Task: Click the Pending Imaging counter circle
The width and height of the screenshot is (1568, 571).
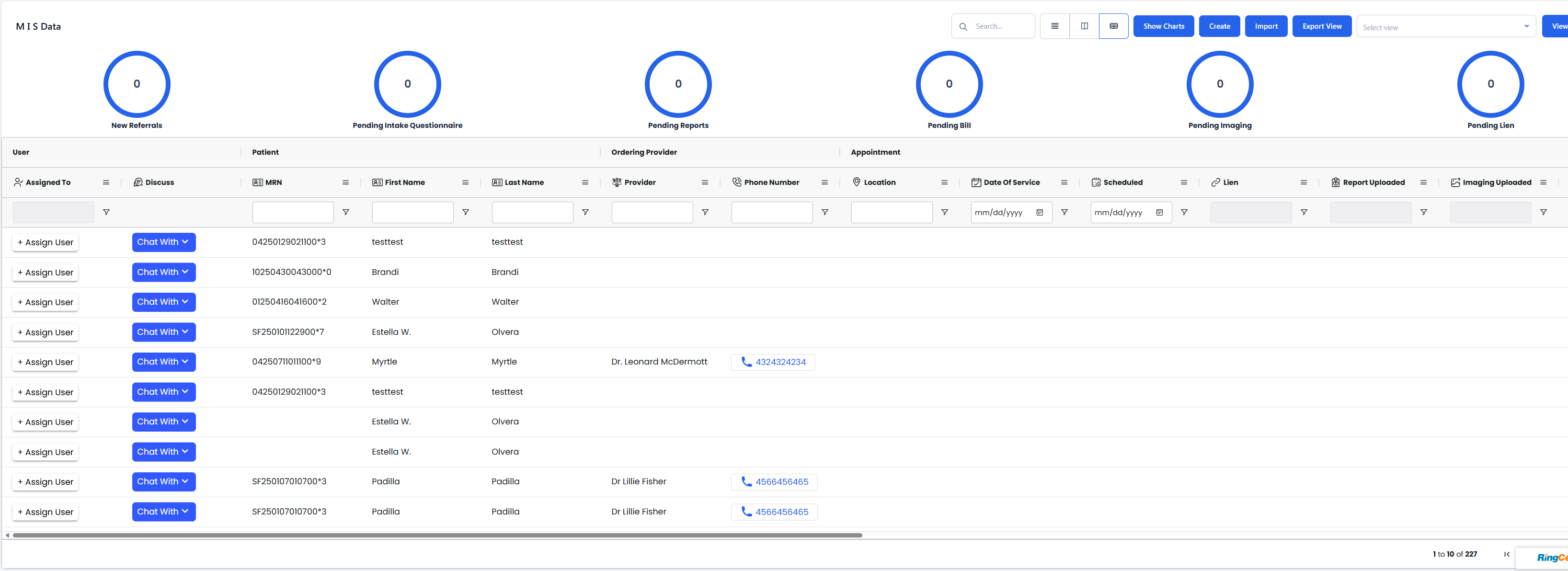Action: (1220, 84)
